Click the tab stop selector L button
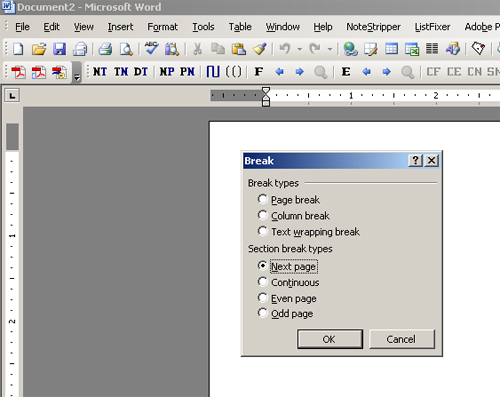 click(12, 96)
